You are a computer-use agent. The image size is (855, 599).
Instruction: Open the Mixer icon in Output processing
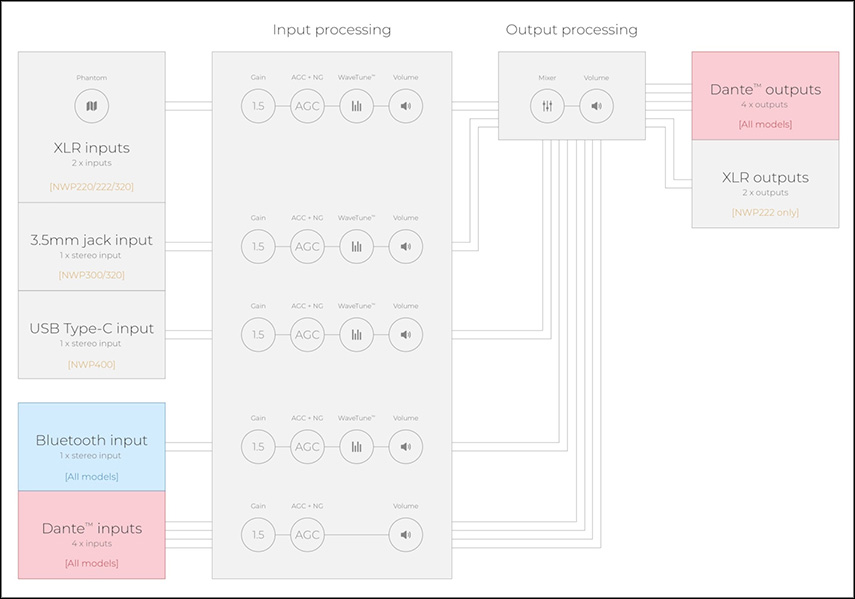(x=547, y=106)
